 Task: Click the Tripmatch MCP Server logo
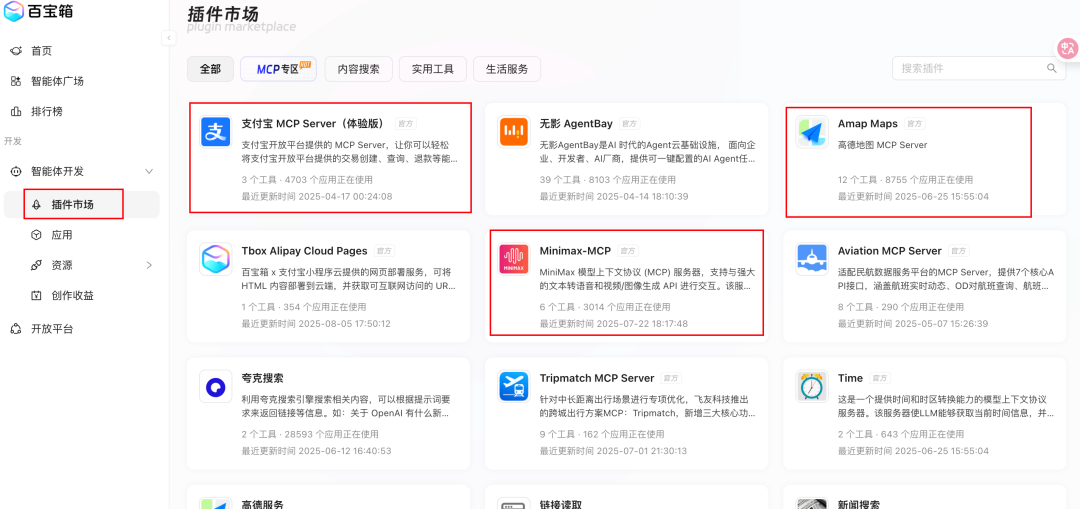tap(514, 386)
